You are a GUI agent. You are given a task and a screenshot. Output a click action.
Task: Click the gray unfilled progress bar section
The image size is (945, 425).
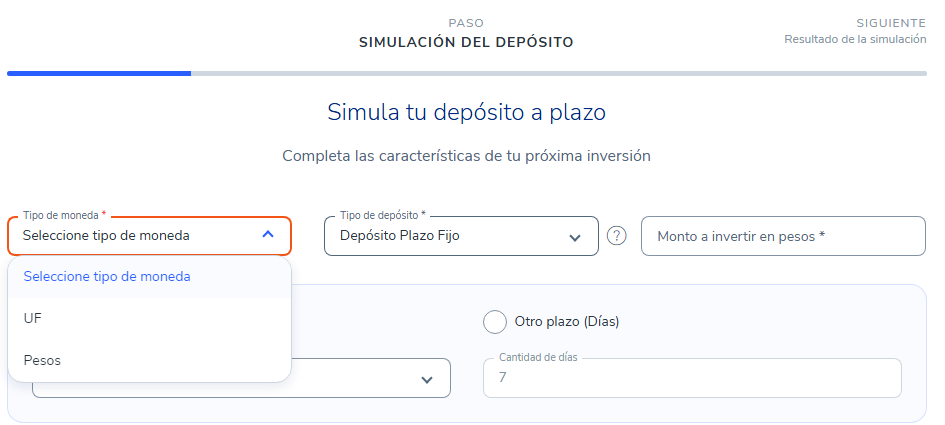pyautogui.click(x=559, y=74)
